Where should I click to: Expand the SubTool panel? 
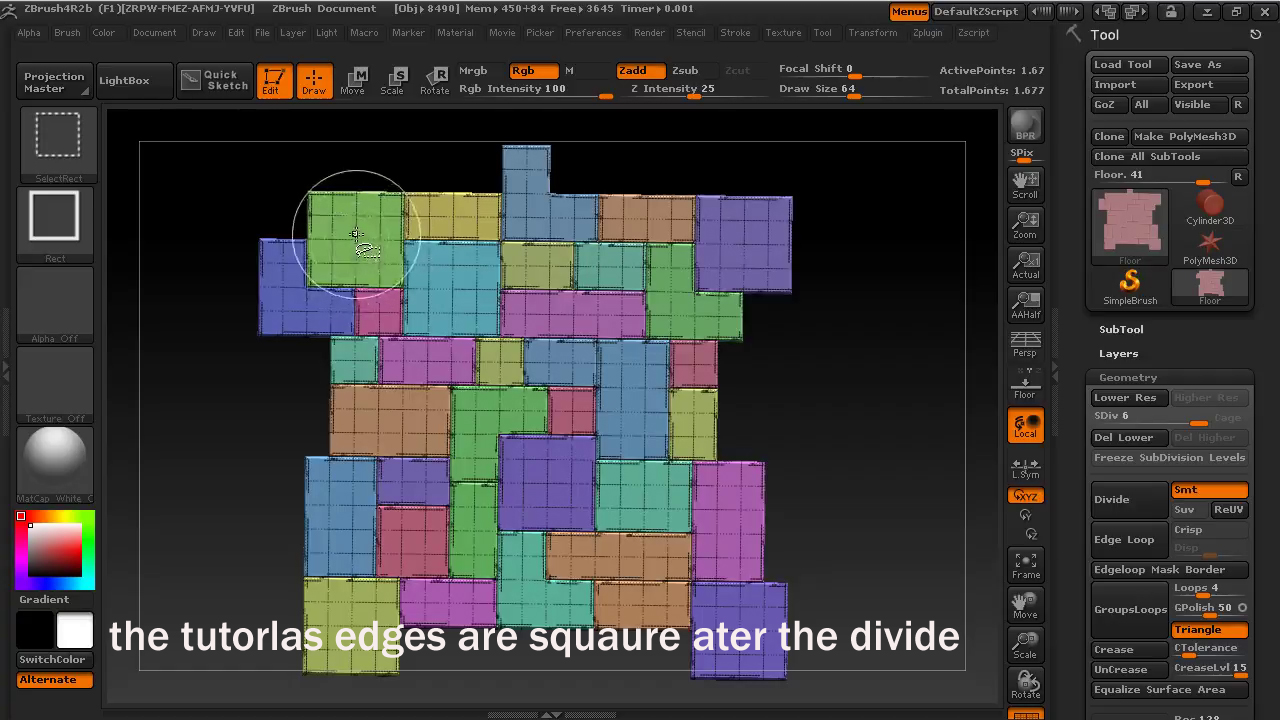coord(1121,329)
